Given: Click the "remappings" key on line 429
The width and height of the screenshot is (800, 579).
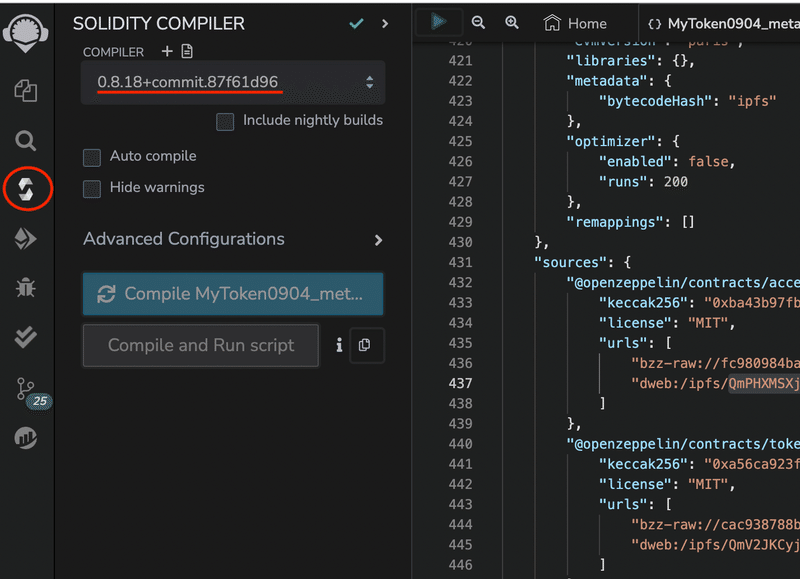Looking at the screenshot, I should [615, 222].
